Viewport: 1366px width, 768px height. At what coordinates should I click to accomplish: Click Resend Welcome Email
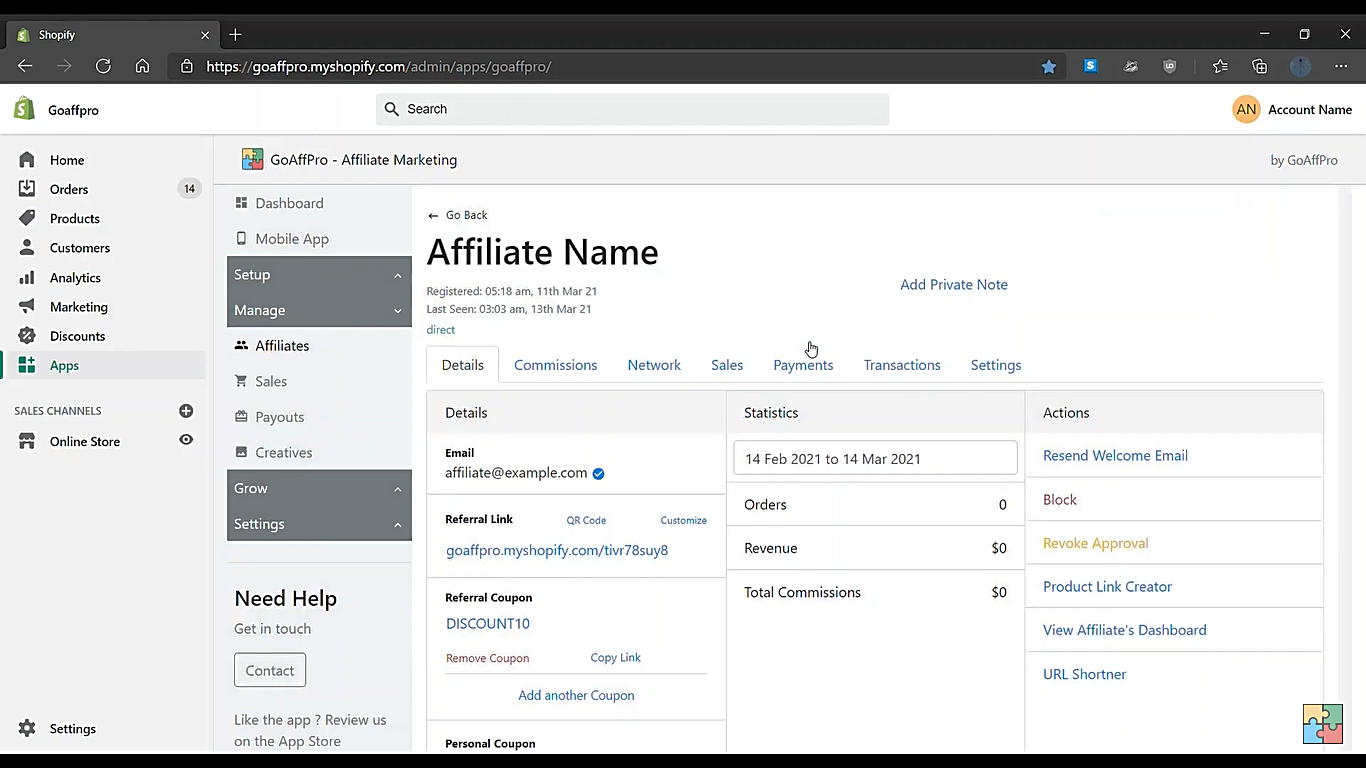[x=1115, y=456]
